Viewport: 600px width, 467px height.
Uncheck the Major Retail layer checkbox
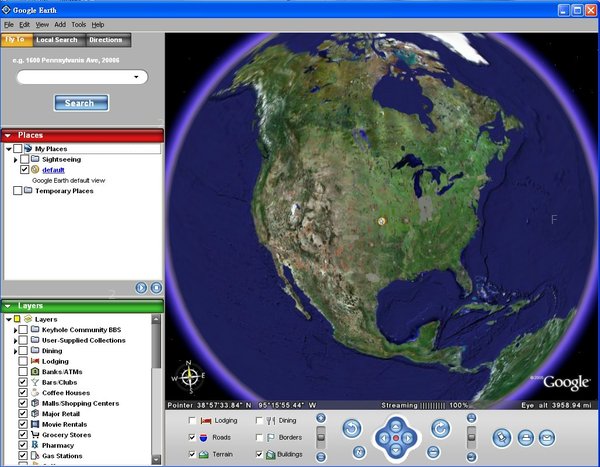23,413
